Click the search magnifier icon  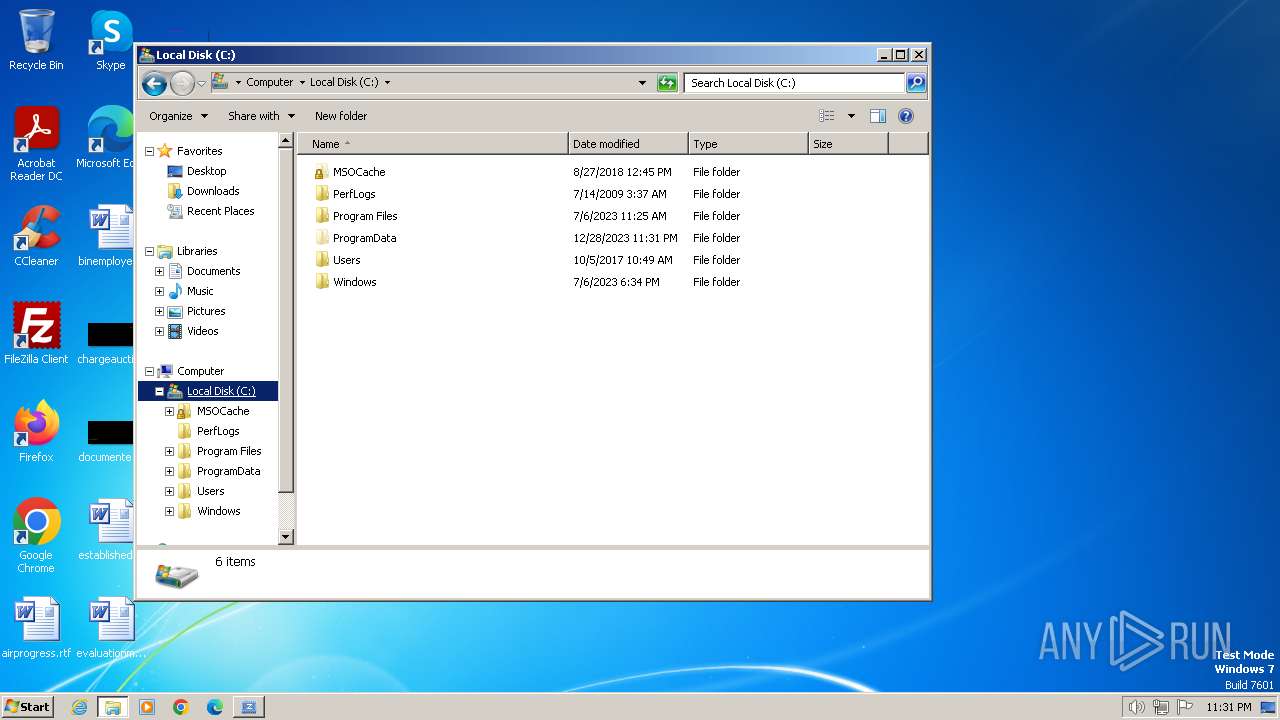(915, 83)
